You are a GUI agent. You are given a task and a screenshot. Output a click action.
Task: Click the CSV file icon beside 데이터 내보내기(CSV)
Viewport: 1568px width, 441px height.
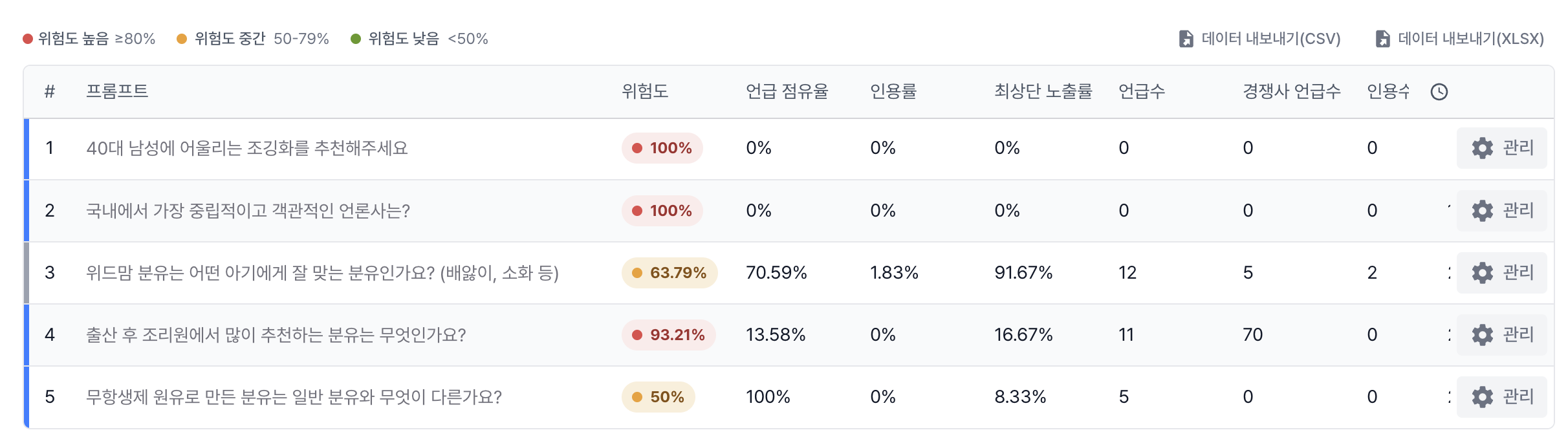[1188, 39]
